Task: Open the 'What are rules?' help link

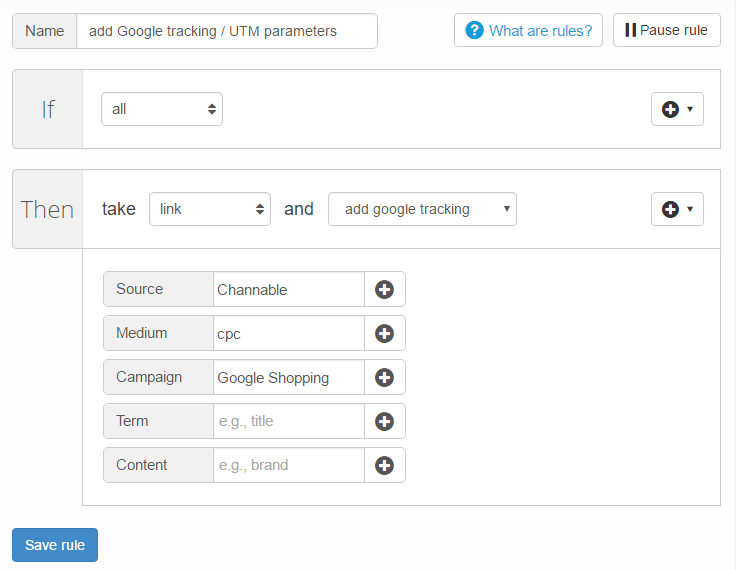Action: pos(540,30)
